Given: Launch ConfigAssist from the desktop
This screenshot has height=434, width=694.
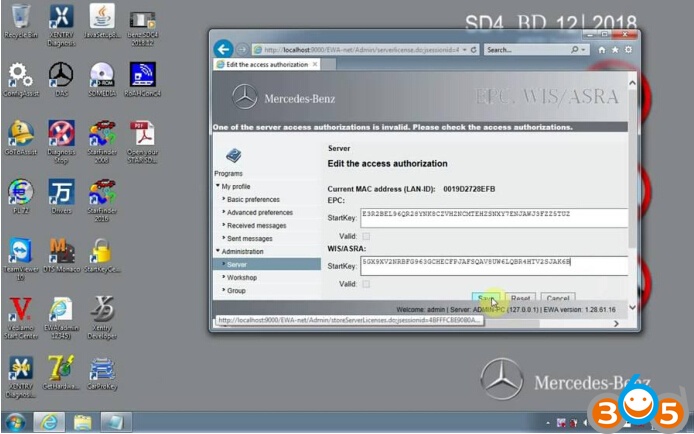Looking at the screenshot, I should pos(21,80).
